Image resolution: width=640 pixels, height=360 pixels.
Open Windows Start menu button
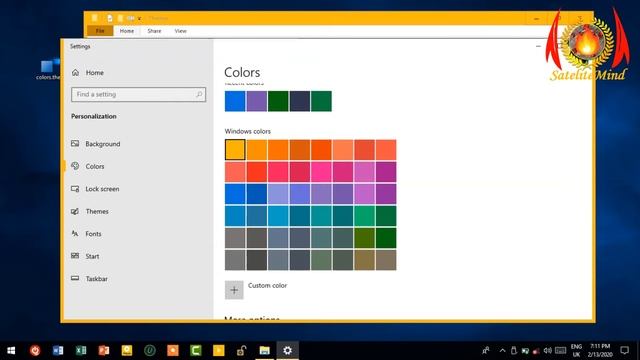pyautogui.click(x=11, y=350)
